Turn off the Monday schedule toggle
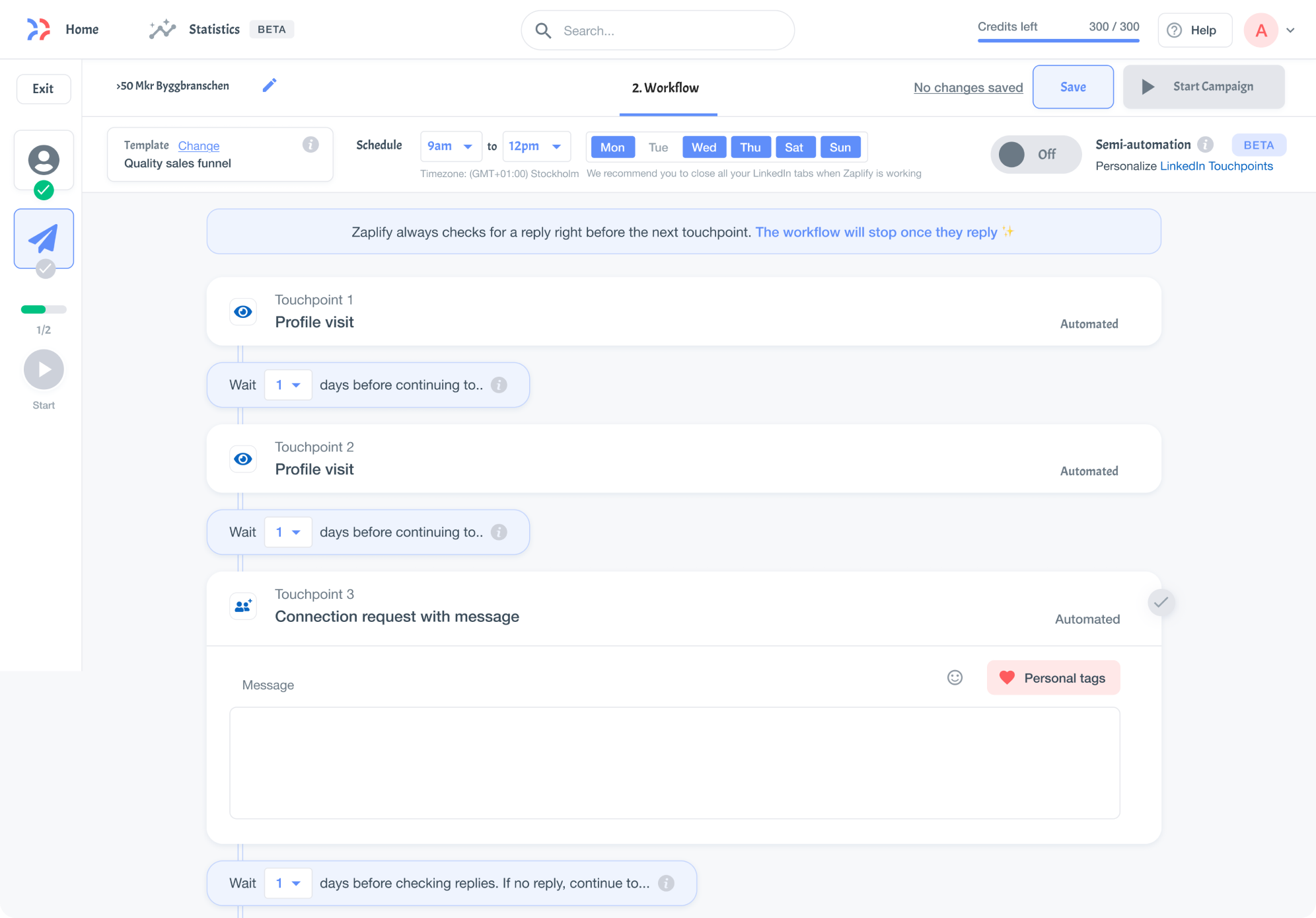 point(612,147)
